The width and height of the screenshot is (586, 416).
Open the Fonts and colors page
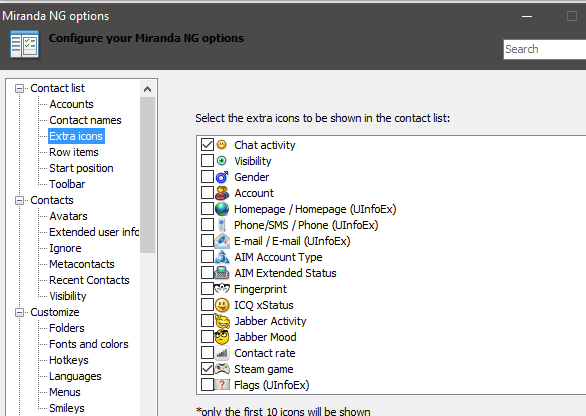pos(89,344)
